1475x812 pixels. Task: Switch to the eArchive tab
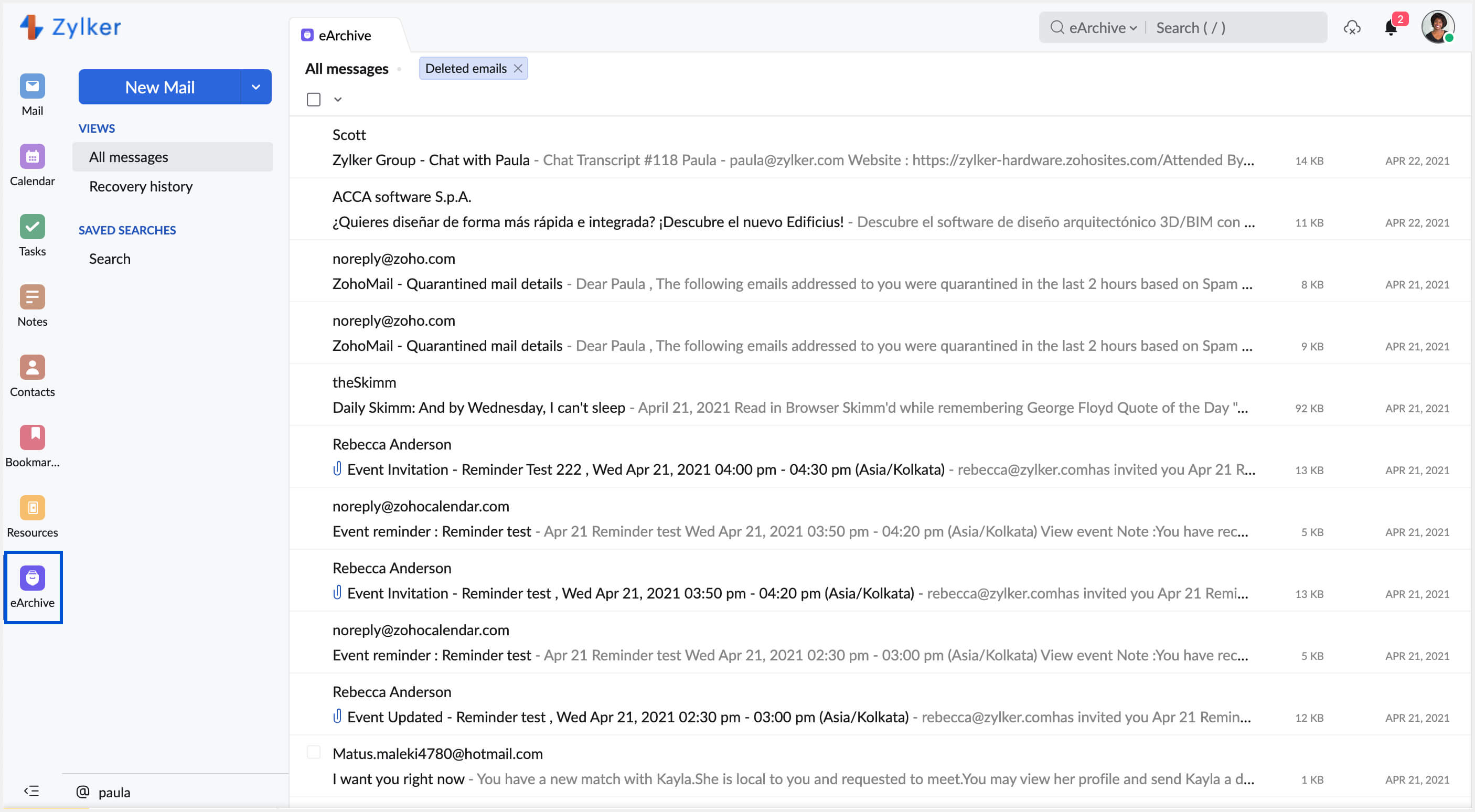click(344, 36)
